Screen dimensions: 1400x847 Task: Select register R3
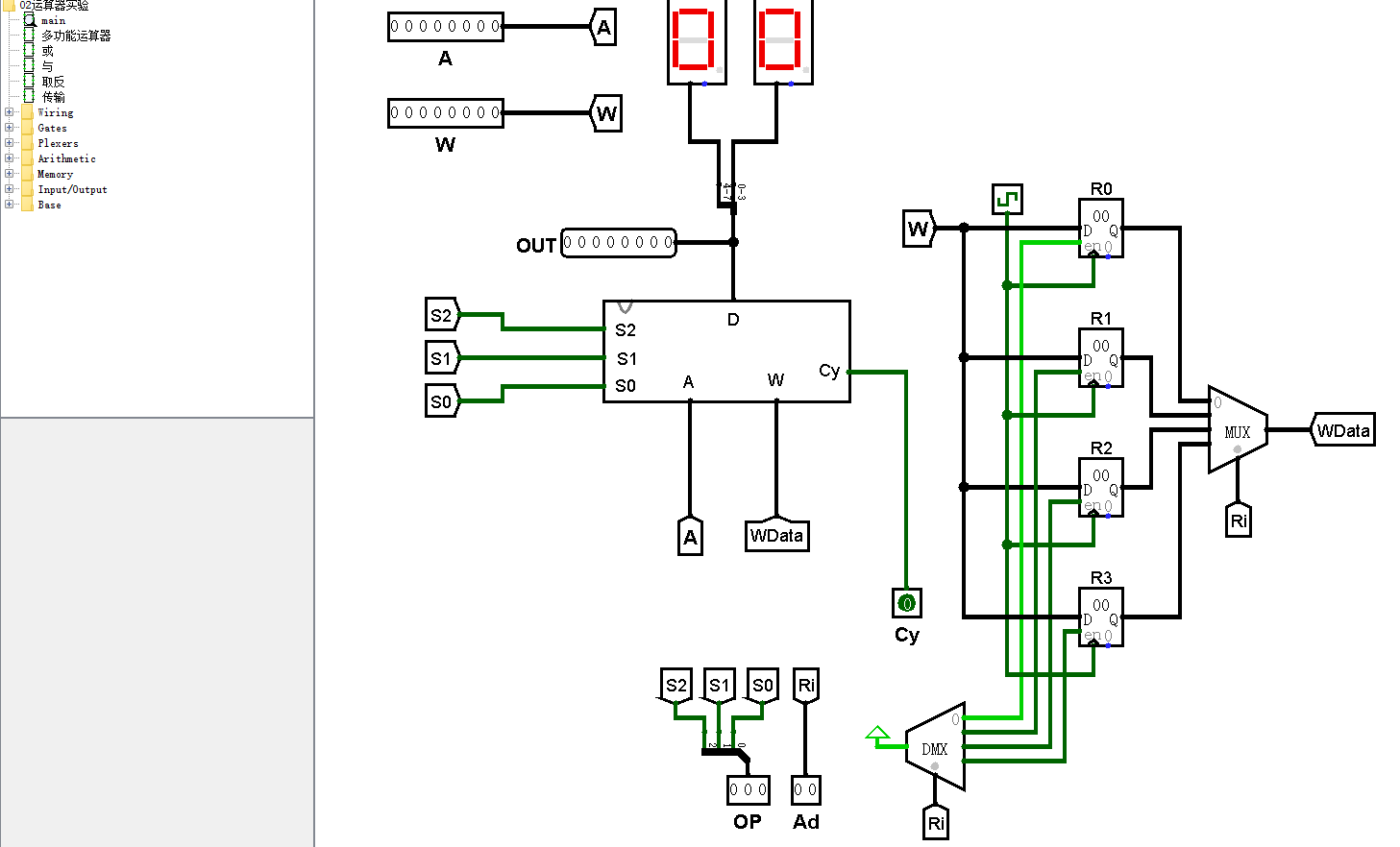[1101, 617]
